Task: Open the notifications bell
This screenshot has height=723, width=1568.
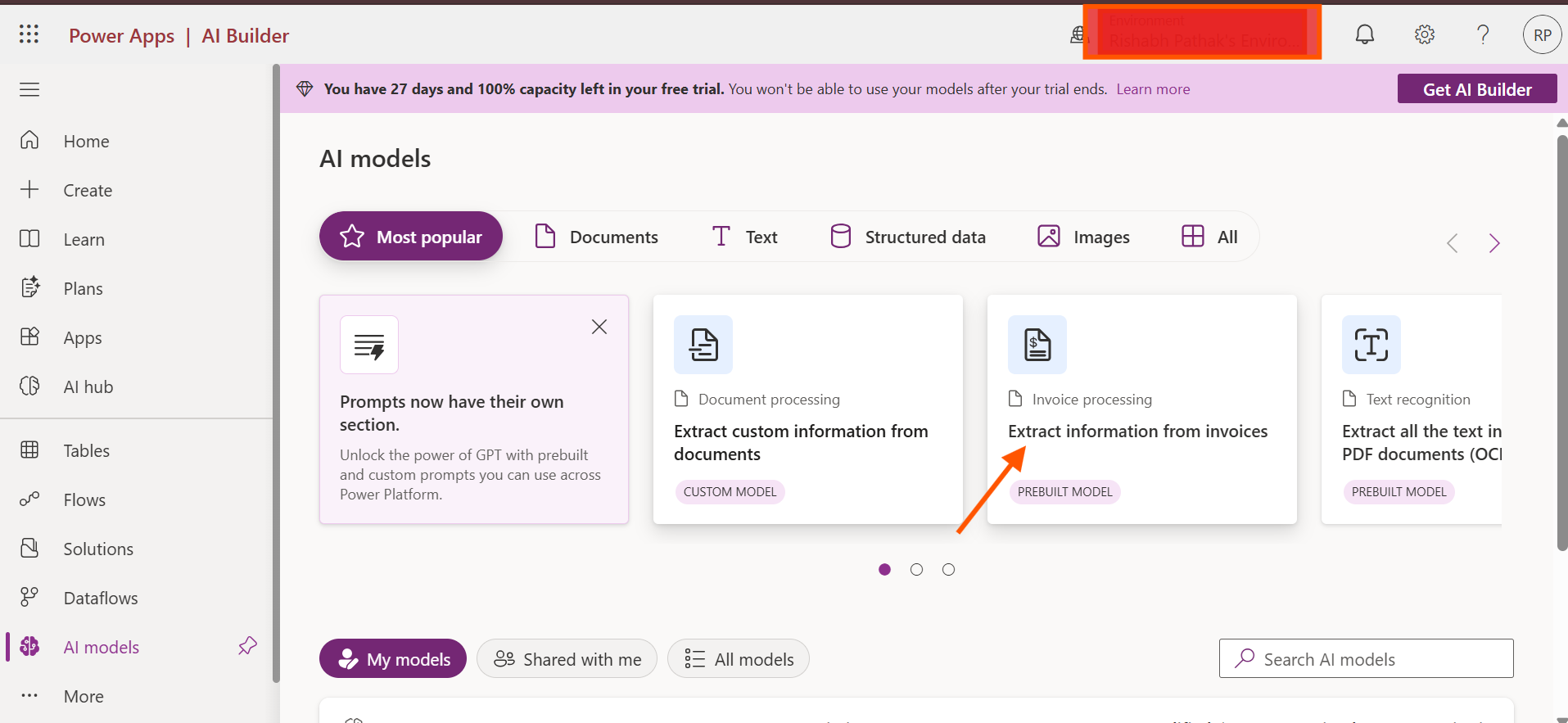Action: (1364, 34)
